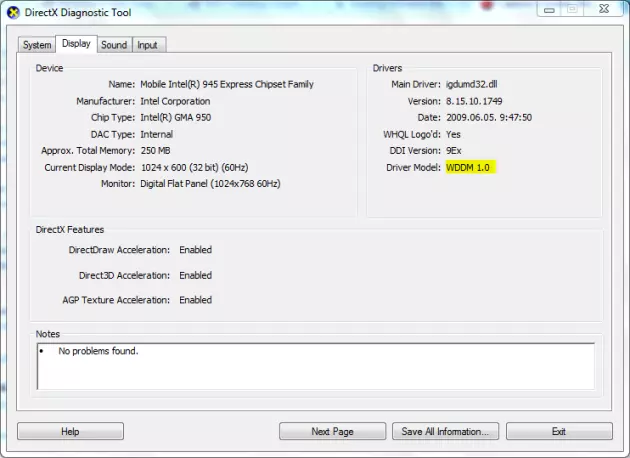Click the Help button
Screen dimensions: 630x458
[x=70, y=431]
